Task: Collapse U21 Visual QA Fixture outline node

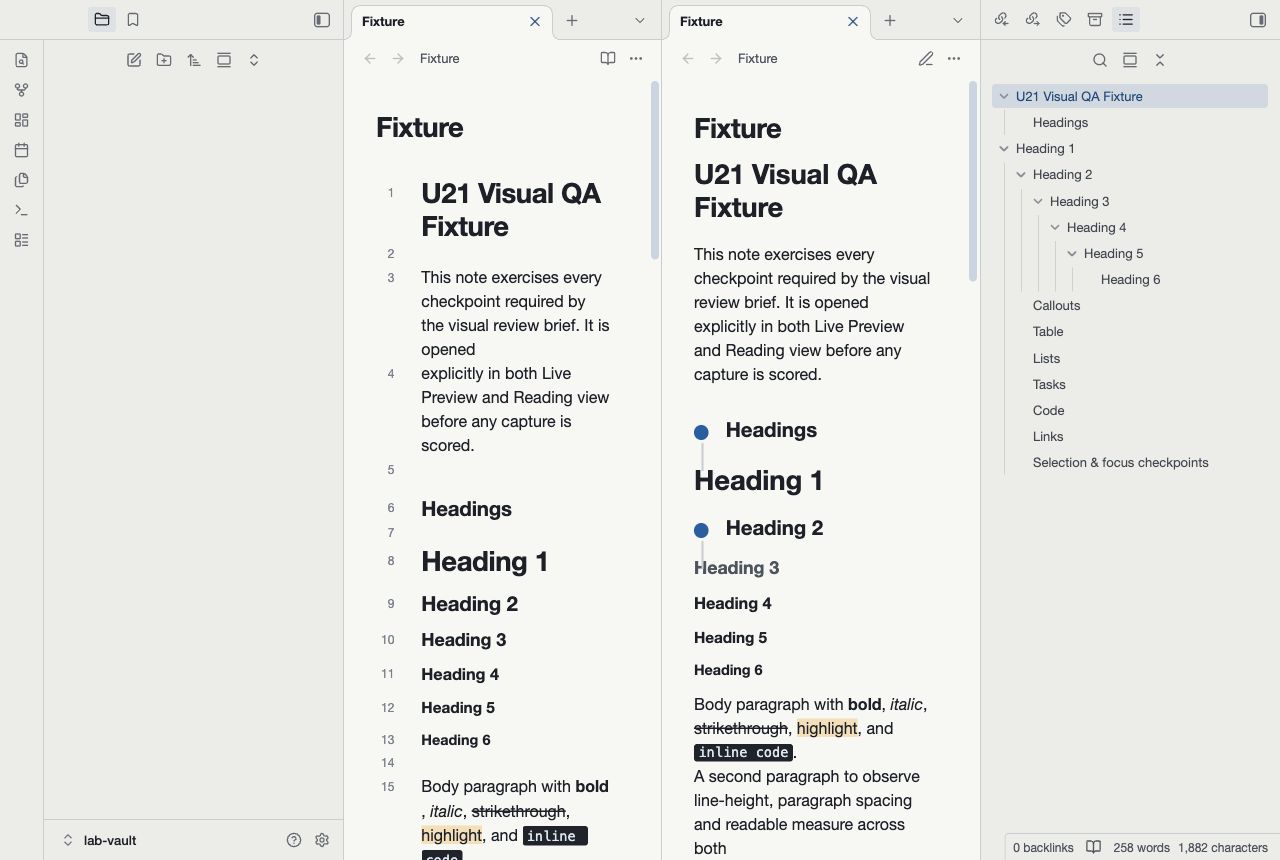Action: click(1004, 97)
